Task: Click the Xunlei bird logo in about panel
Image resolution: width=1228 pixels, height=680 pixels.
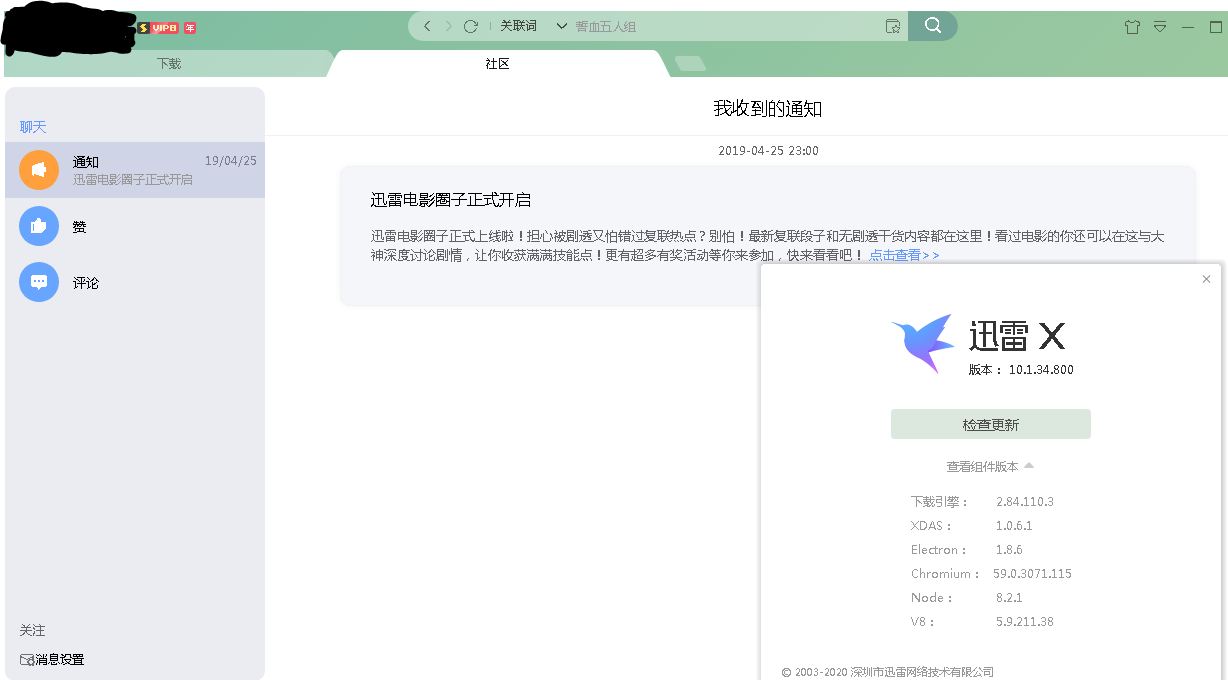Action: click(921, 342)
